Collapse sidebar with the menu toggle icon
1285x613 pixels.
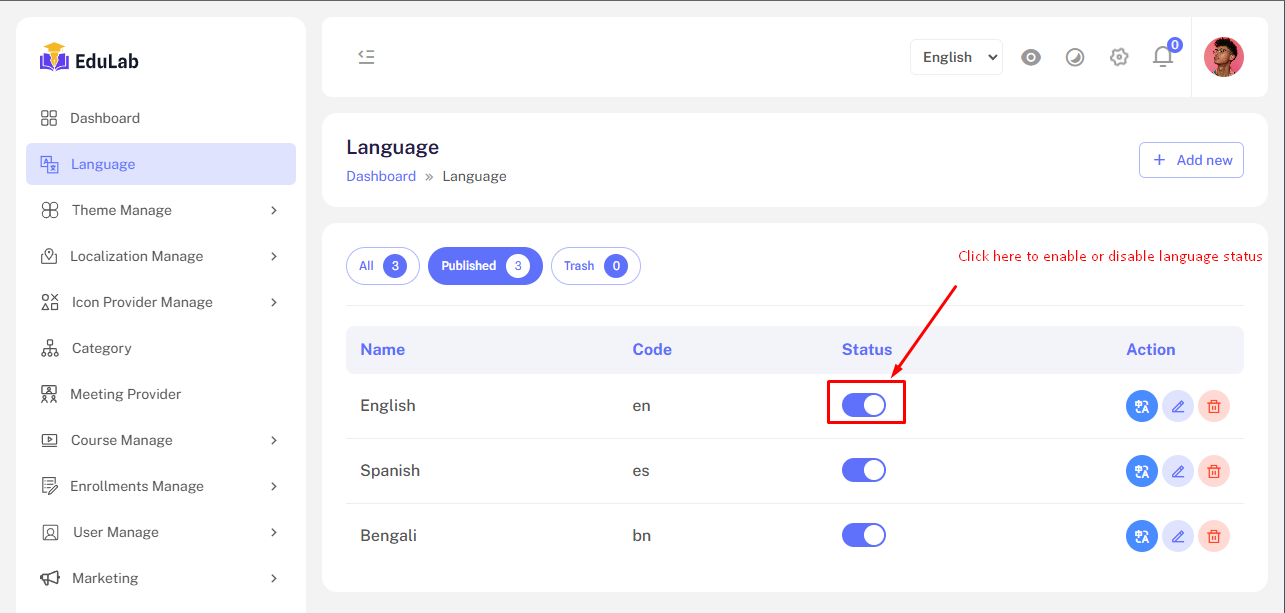coord(366,57)
